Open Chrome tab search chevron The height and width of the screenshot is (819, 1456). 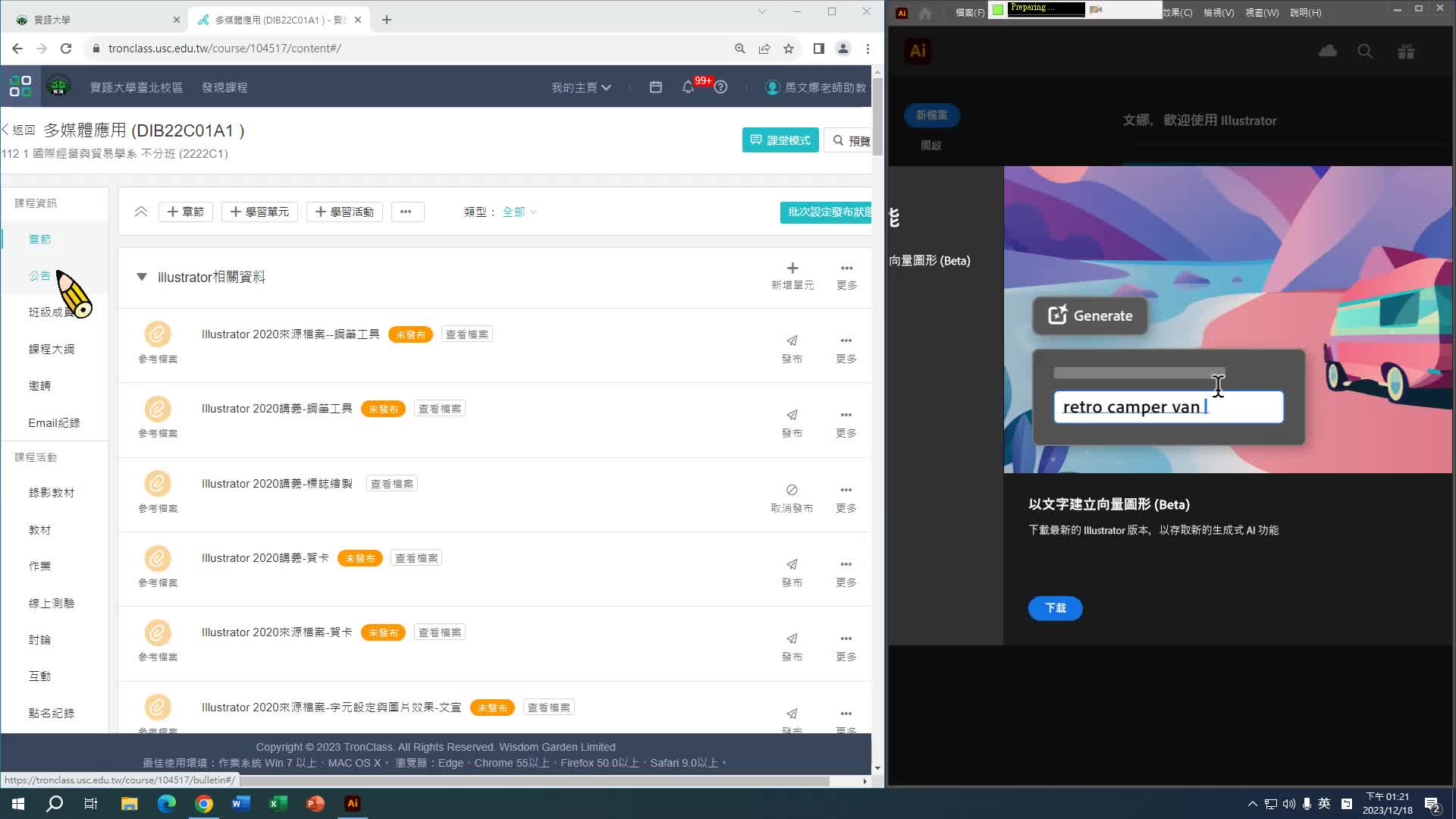(x=762, y=11)
